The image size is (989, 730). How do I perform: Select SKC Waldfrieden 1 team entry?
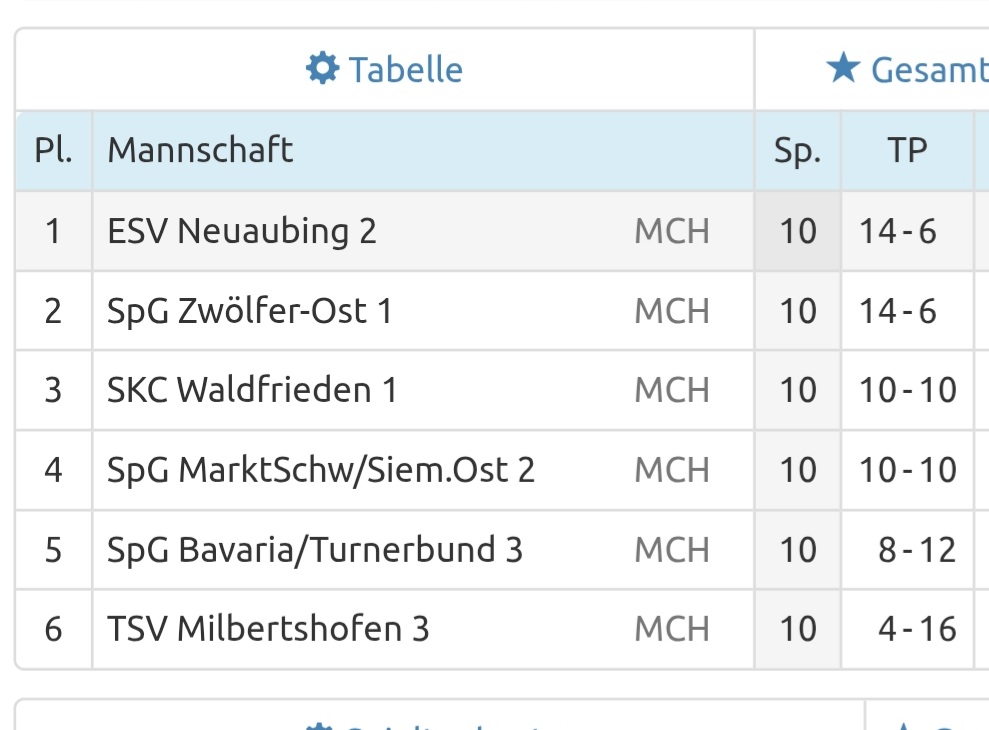point(252,390)
